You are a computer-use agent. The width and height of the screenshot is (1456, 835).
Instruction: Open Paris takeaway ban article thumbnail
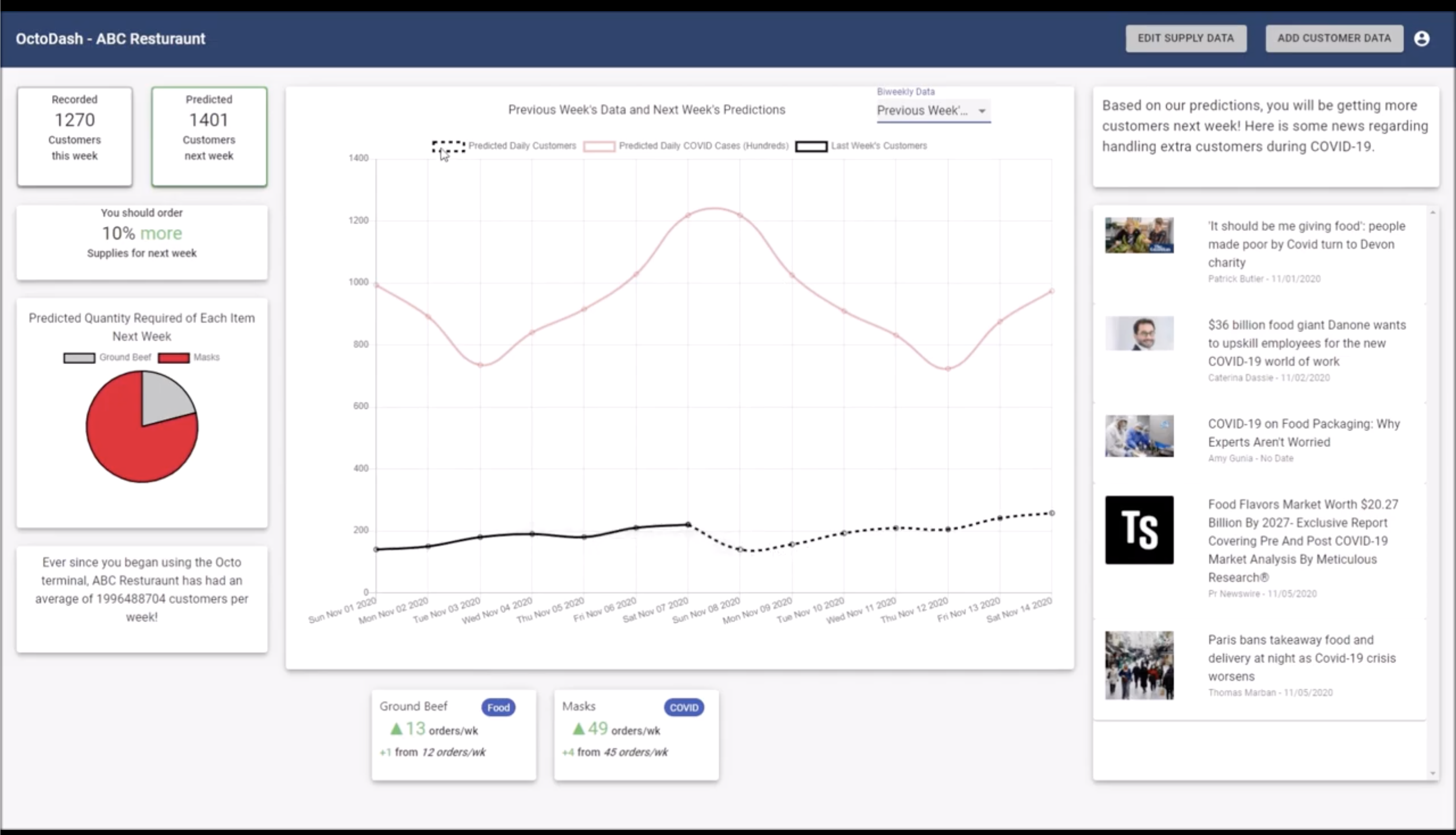point(1139,665)
